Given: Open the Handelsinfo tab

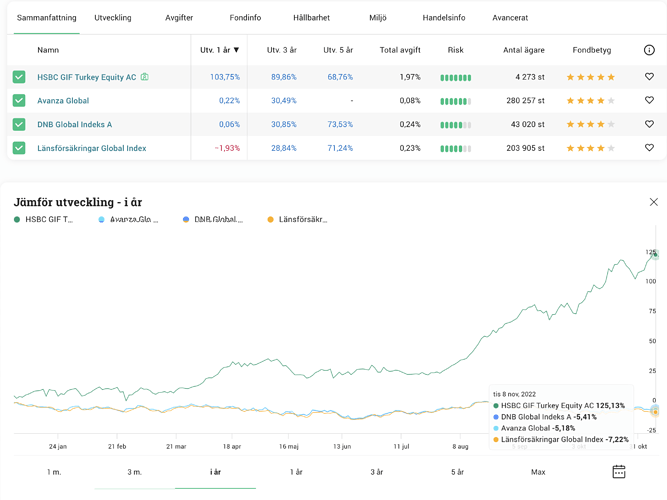Looking at the screenshot, I should click(x=444, y=17).
